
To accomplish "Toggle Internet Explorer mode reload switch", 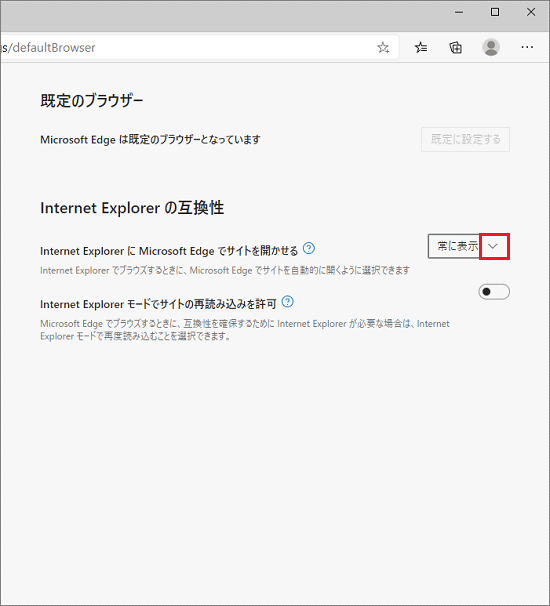I will click(x=494, y=292).
